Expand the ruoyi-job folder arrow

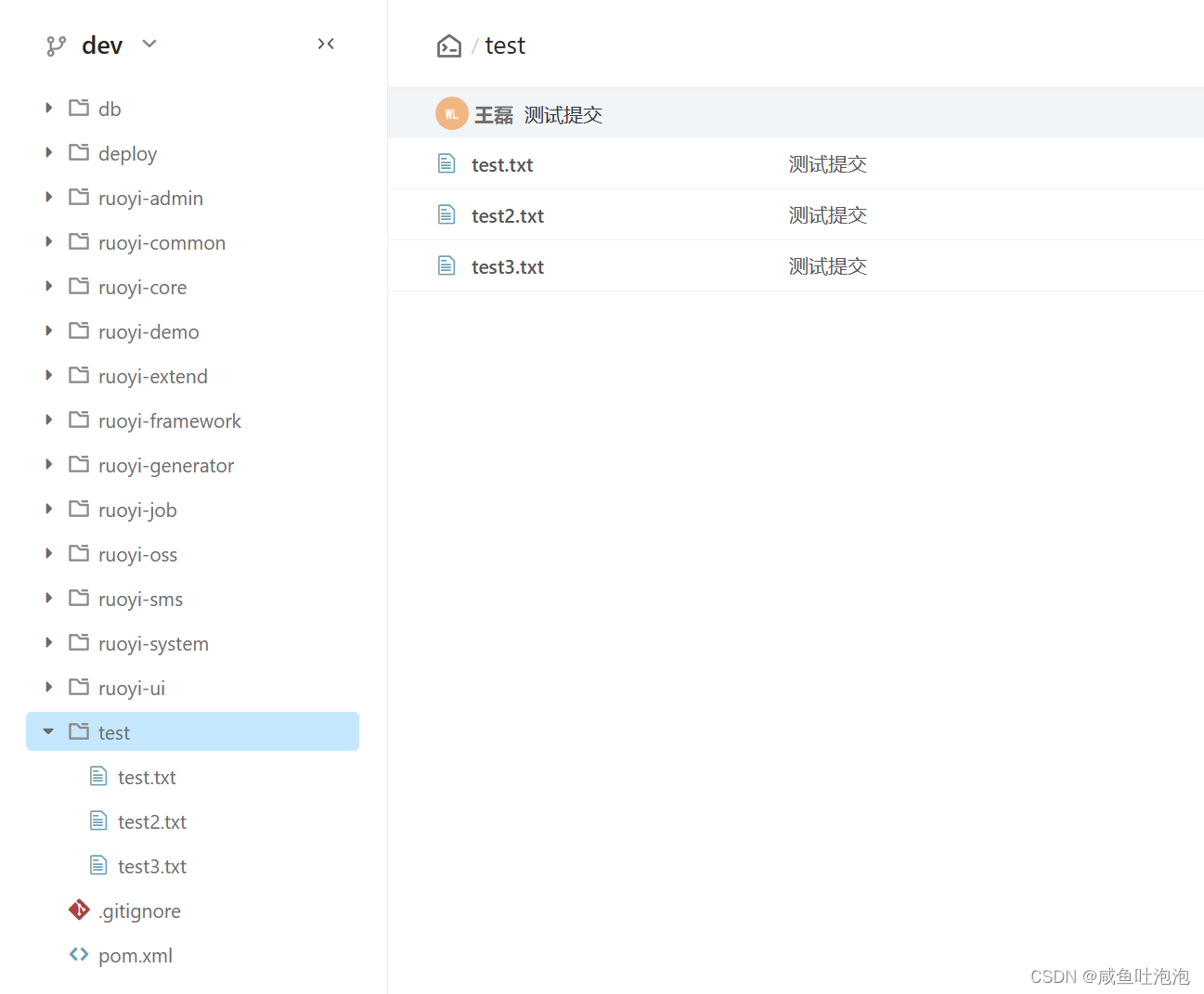(49, 510)
